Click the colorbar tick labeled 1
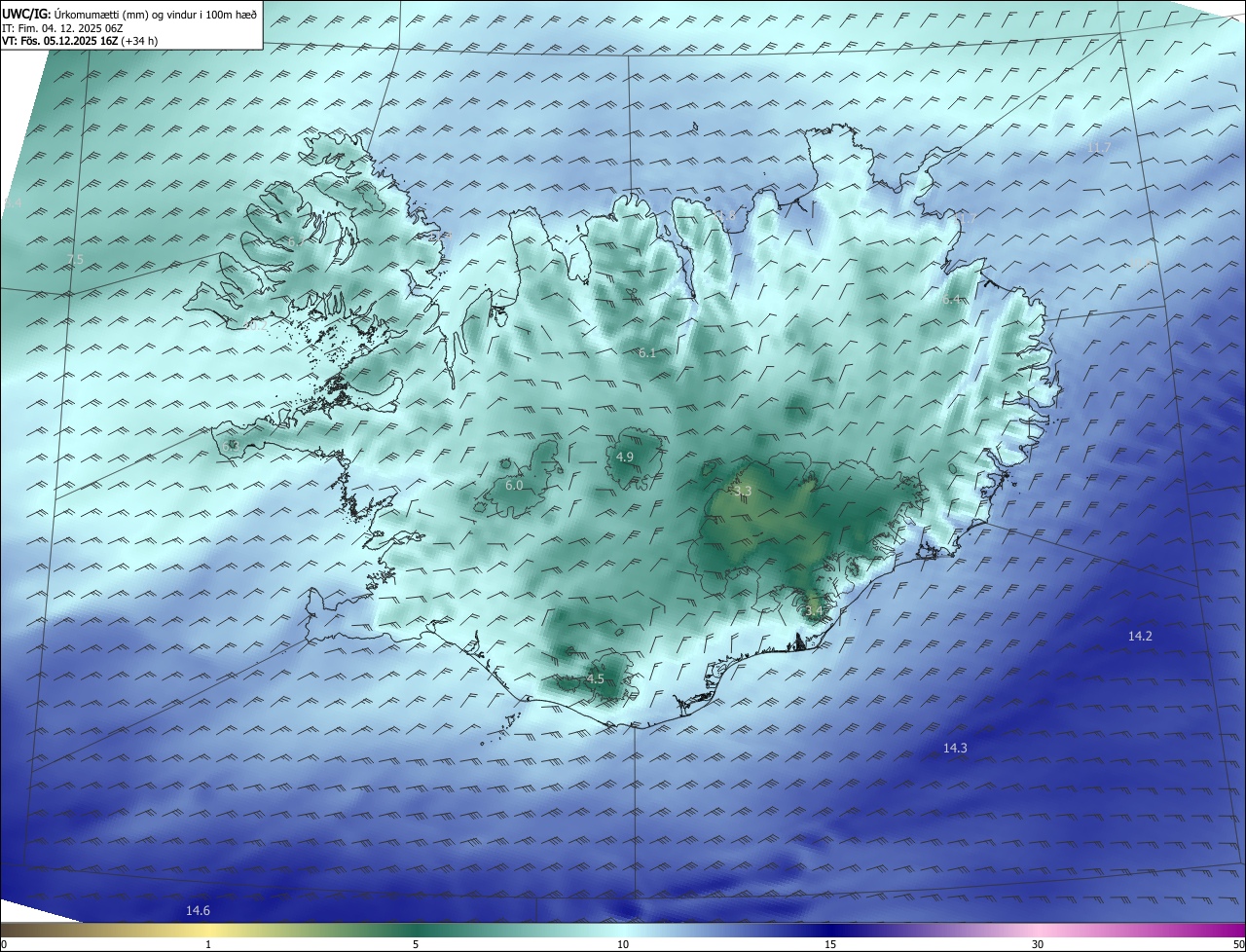 [x=208, y=944]
